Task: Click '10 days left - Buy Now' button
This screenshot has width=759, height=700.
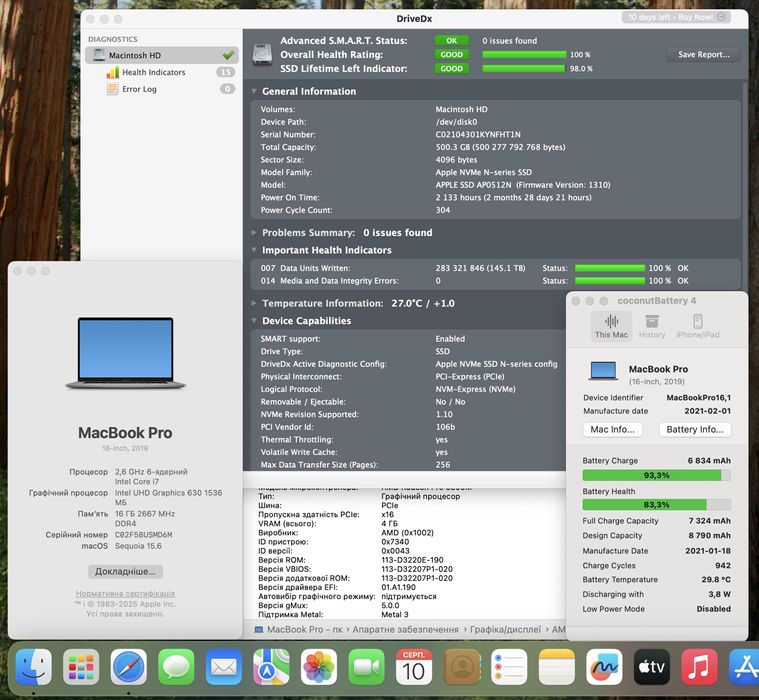Action: coord(676,17)
